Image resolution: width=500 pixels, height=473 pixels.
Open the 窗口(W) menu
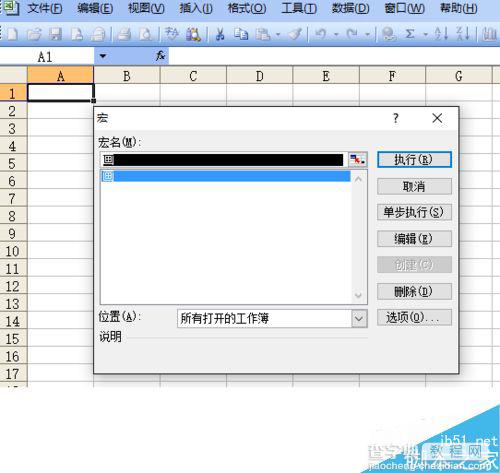pyautogui.click(x=404, y=8)
